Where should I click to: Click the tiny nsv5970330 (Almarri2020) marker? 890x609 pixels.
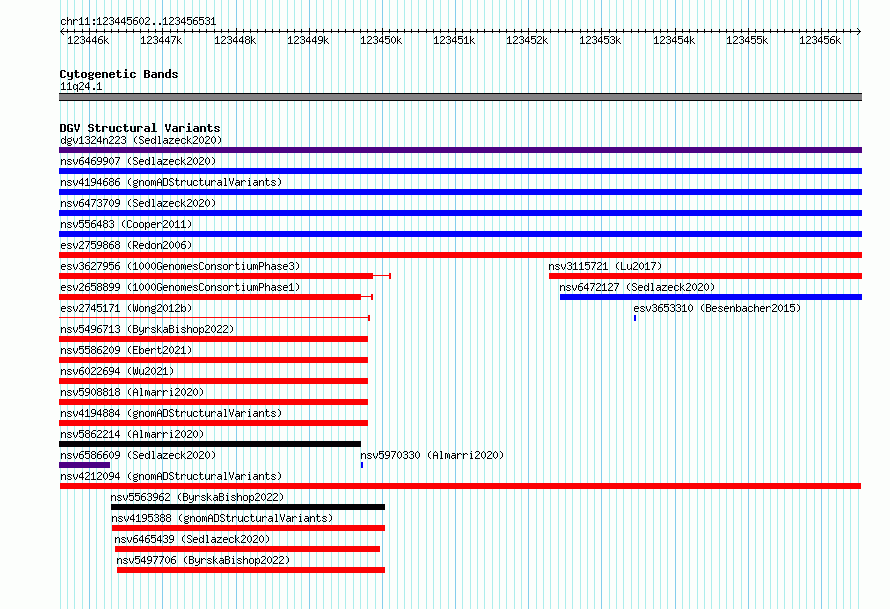point(362,465)
